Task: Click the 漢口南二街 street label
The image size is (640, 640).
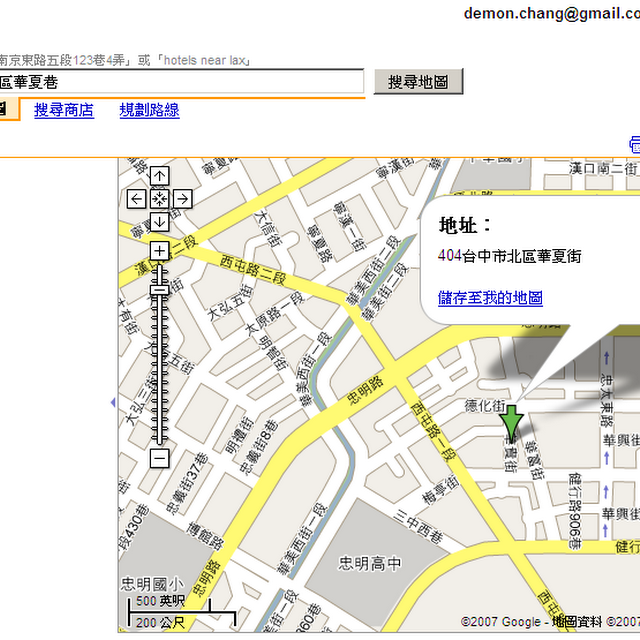Action: pos(604,169)
